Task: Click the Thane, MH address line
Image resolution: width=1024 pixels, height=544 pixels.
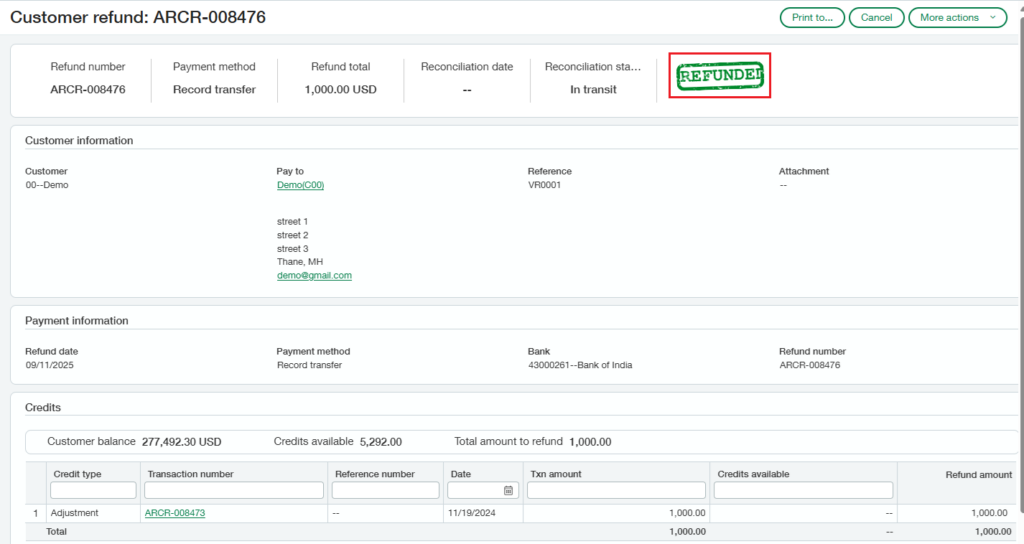Action: point(300,261)
